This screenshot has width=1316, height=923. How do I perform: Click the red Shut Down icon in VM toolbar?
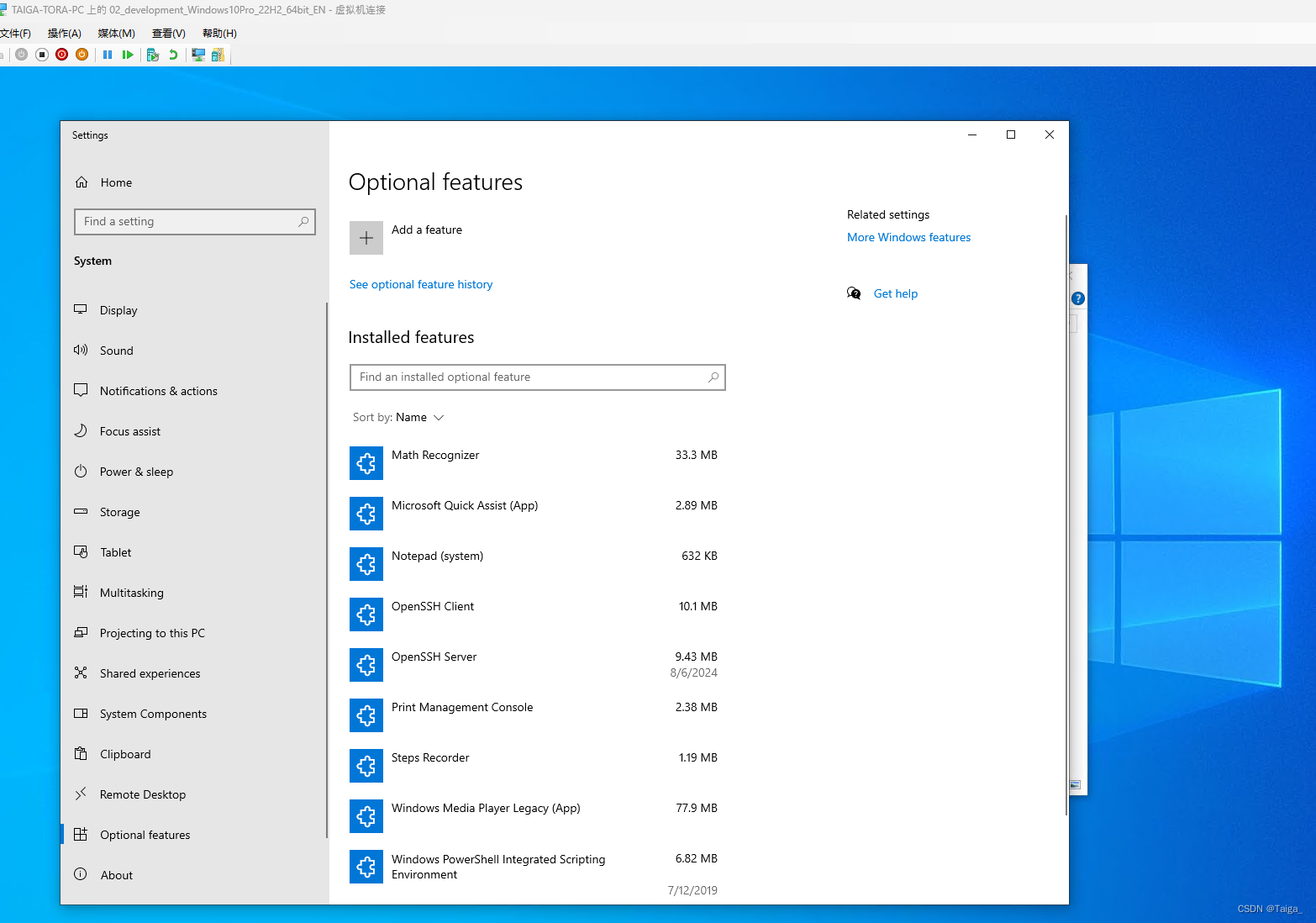coord(62,55)
